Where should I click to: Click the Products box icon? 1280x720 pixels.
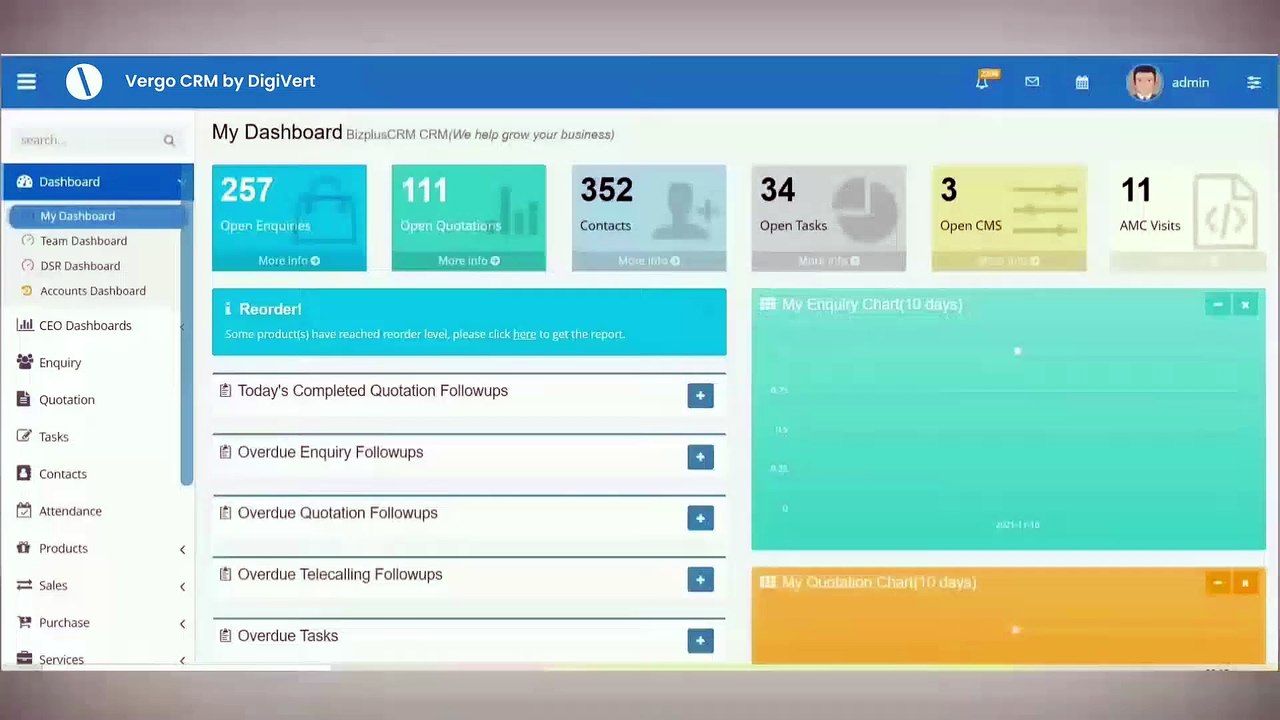click(x=24, y=548)
